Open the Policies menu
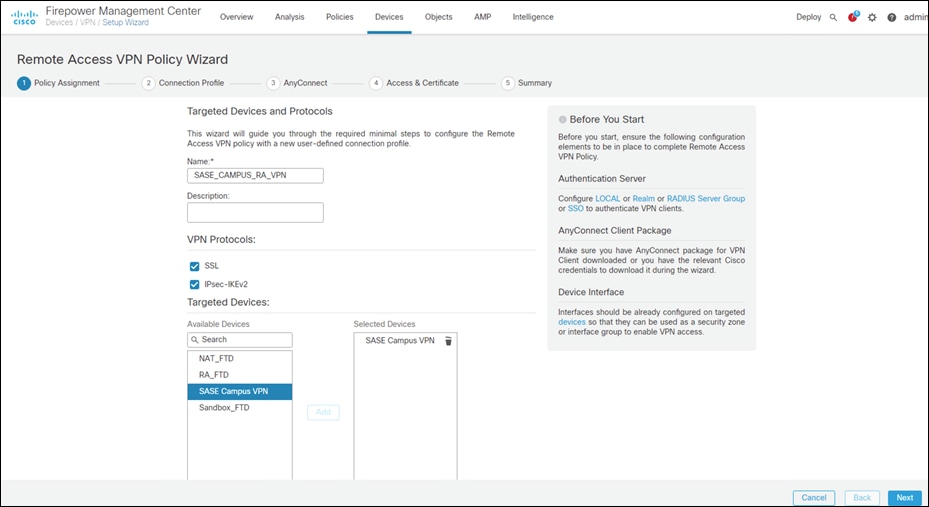This screenshot has height=507, width=929. click(339, 17)
